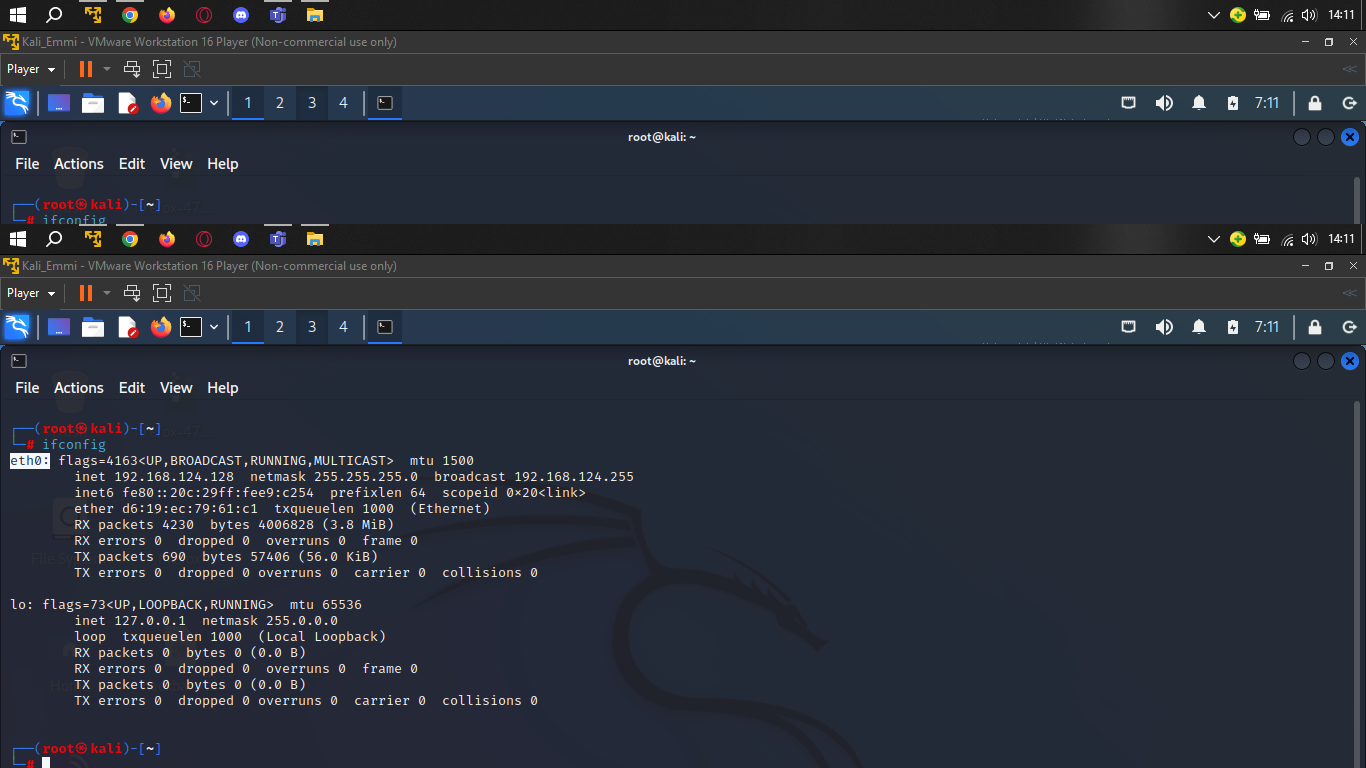Open the file manager from the lower Kali panel
This screenshot has height=768, width=1366.
(93, 327)
